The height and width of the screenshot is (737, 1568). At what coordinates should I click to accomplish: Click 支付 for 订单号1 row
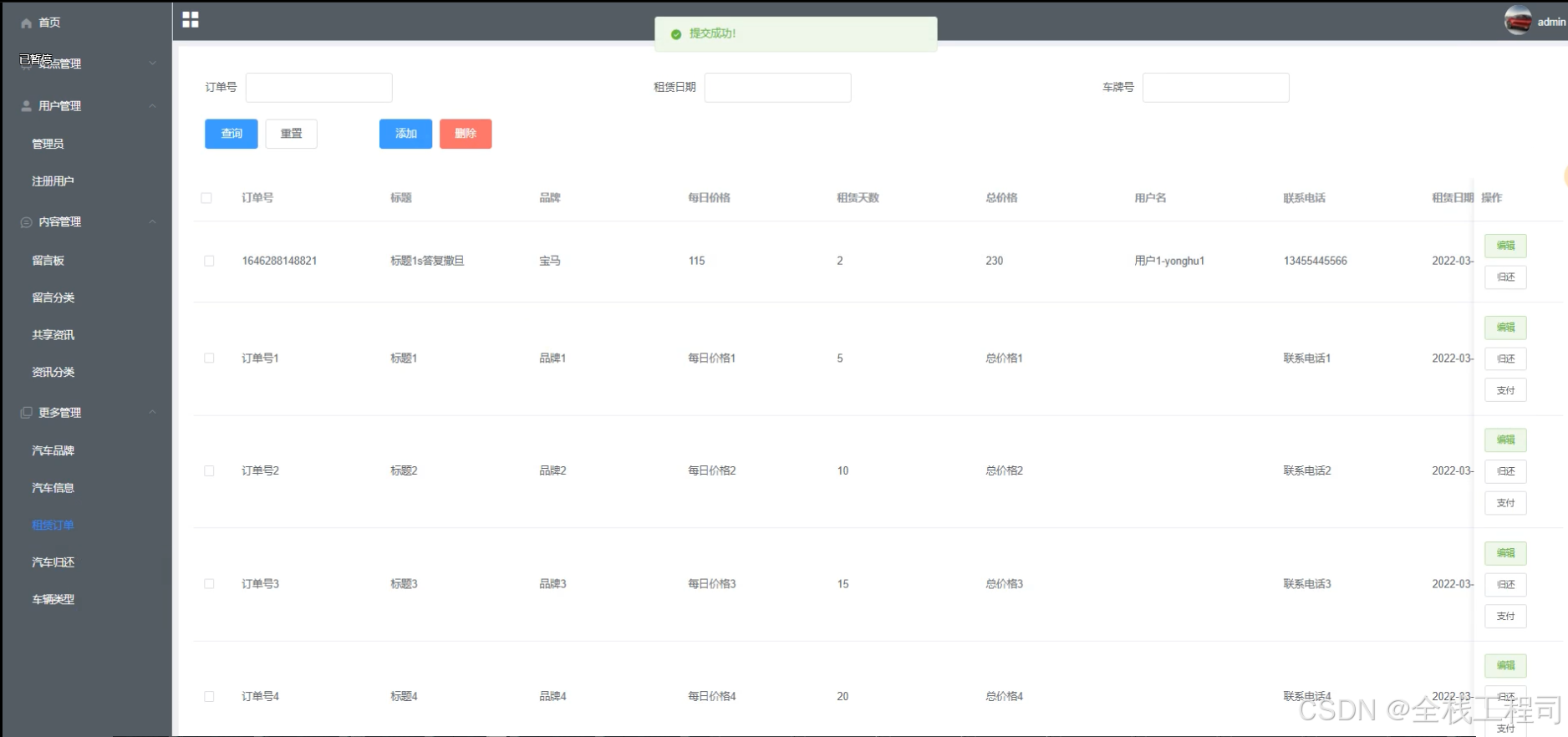coord(1505,390)
